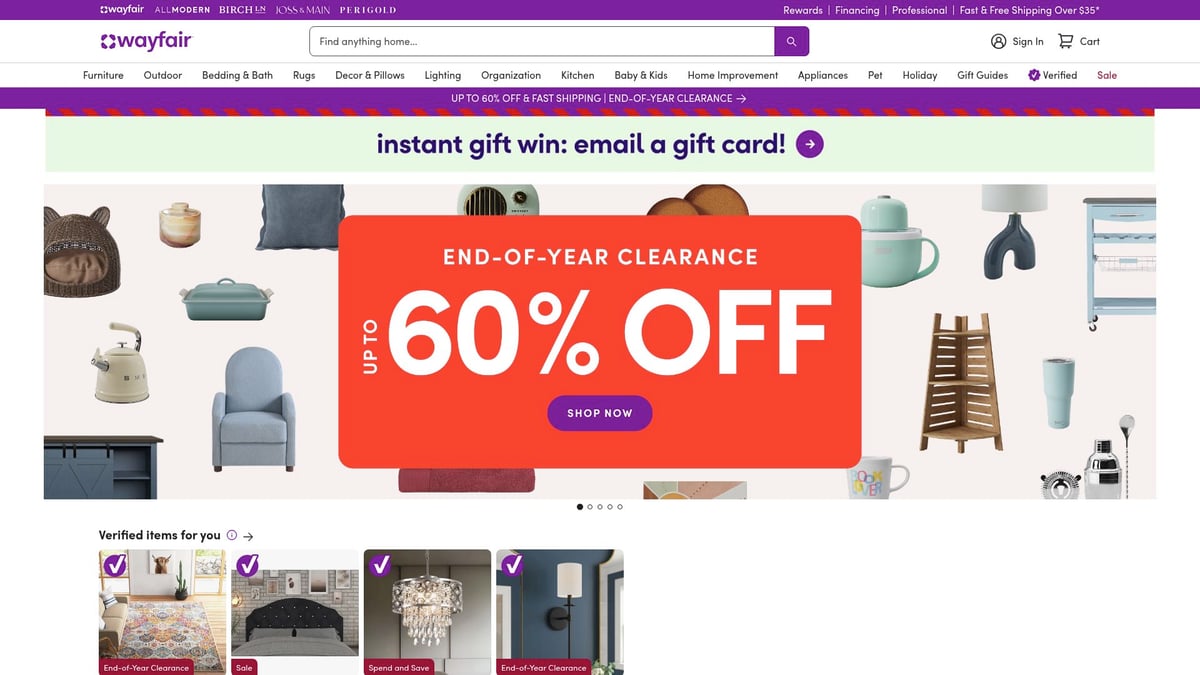Open the Verified menu with checkmark badge
The height and width of the screenshot is (675, 1200).
coord(1052,75)
